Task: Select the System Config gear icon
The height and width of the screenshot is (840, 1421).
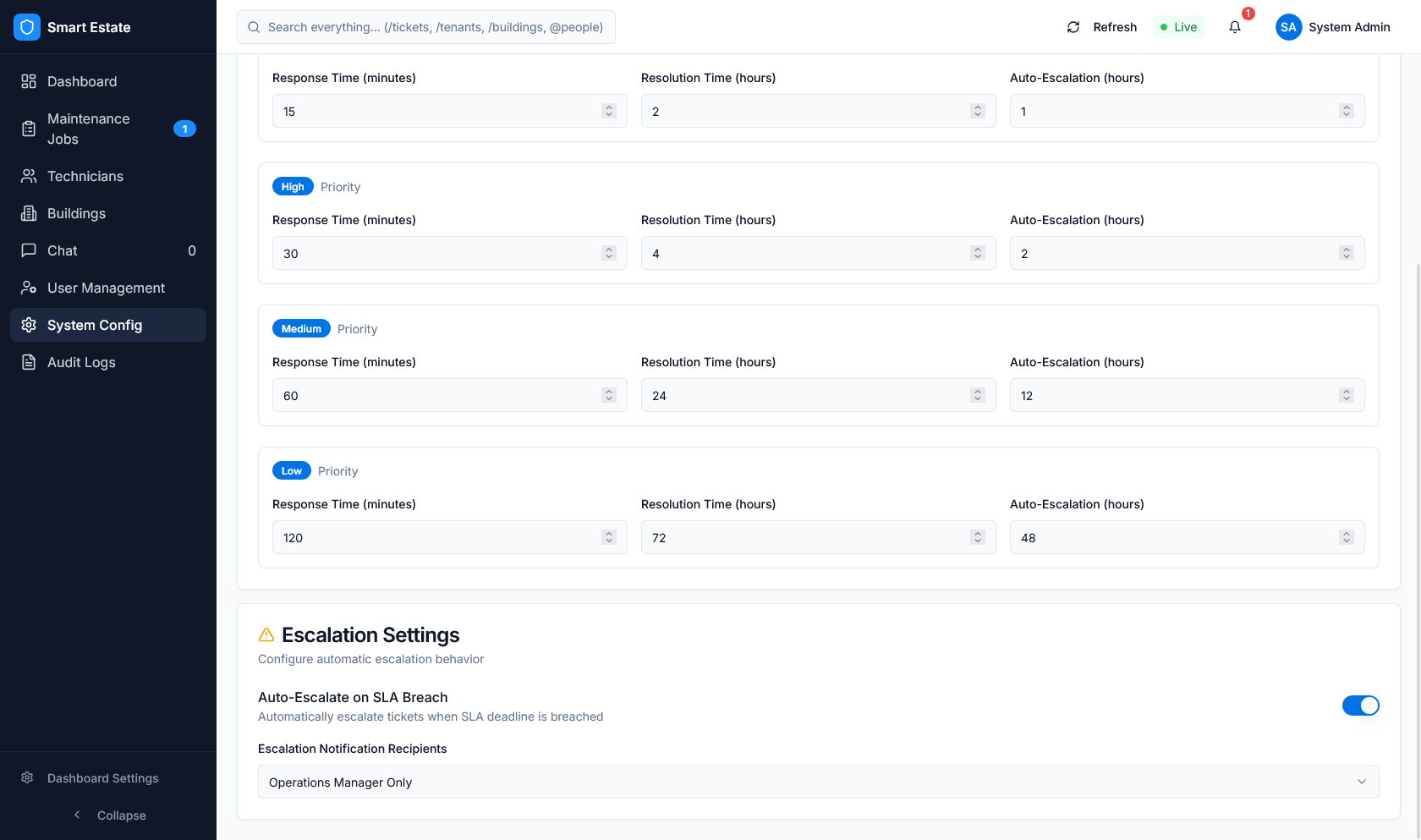Action: (x=28, y=325)
